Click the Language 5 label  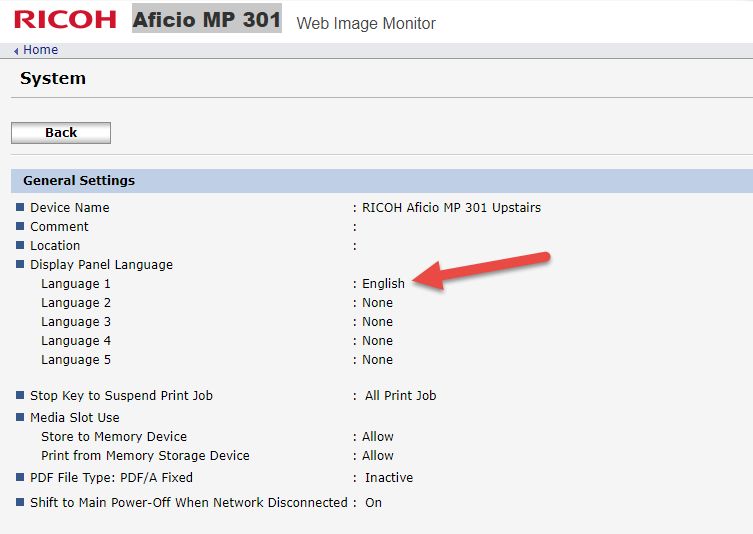coord(76,360)
